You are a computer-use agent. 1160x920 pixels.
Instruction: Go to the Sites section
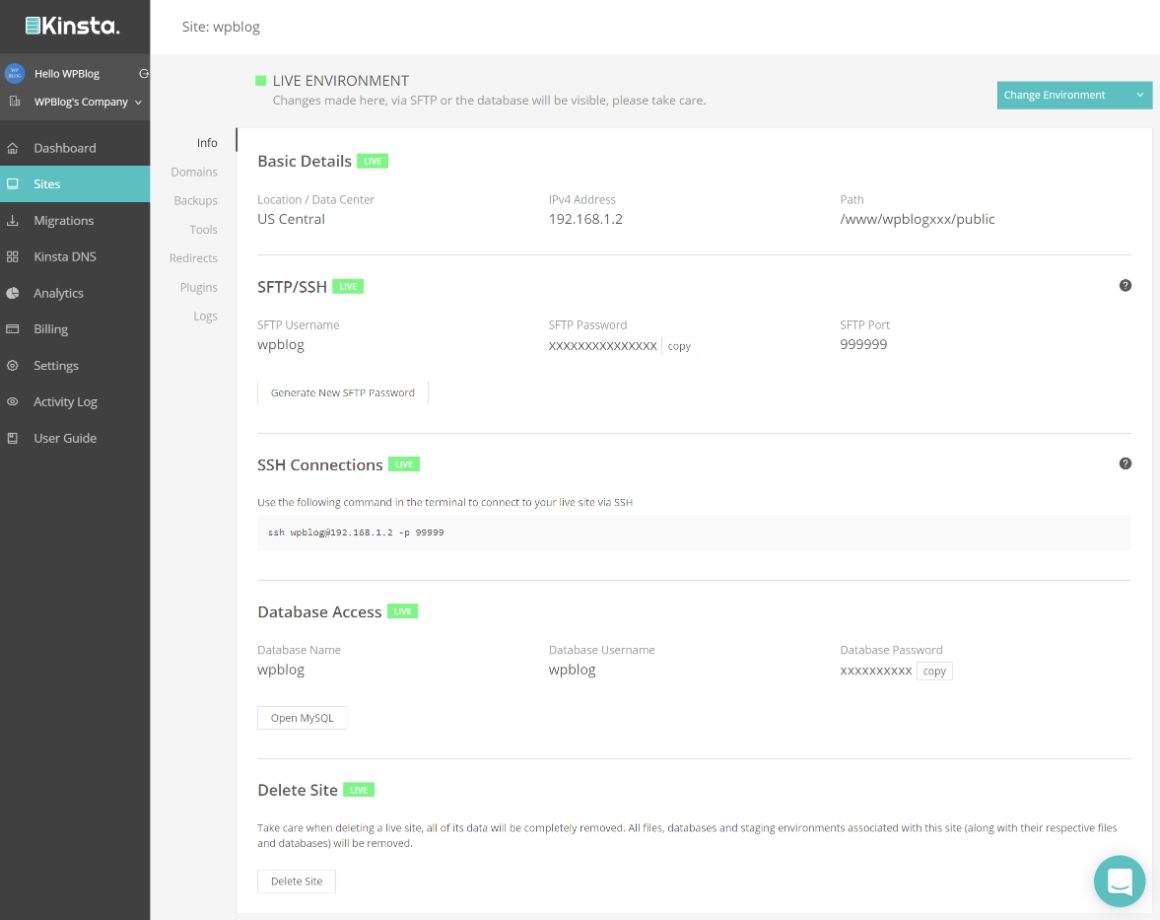click(75, 184)
